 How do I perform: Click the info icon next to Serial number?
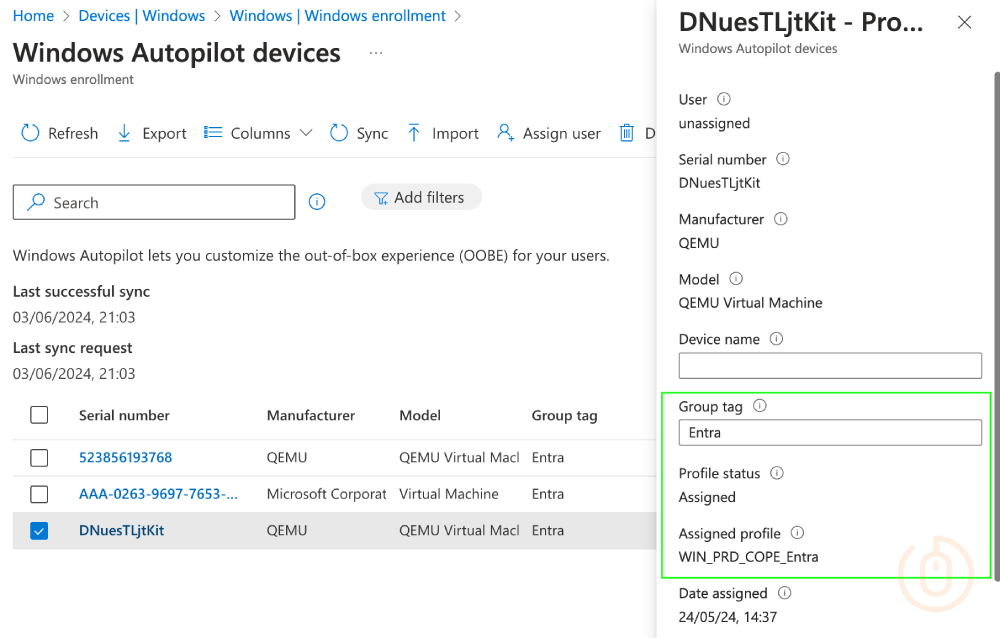pyautogui.click(x=781, y=159)
